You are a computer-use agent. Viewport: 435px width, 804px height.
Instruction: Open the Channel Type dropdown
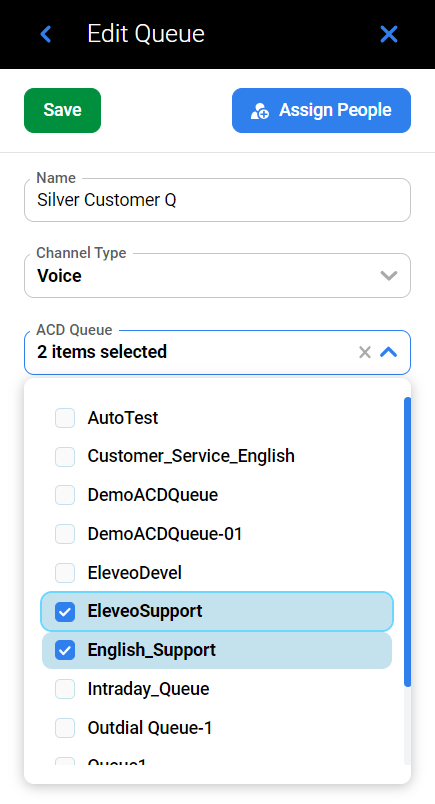coord(218,275)
